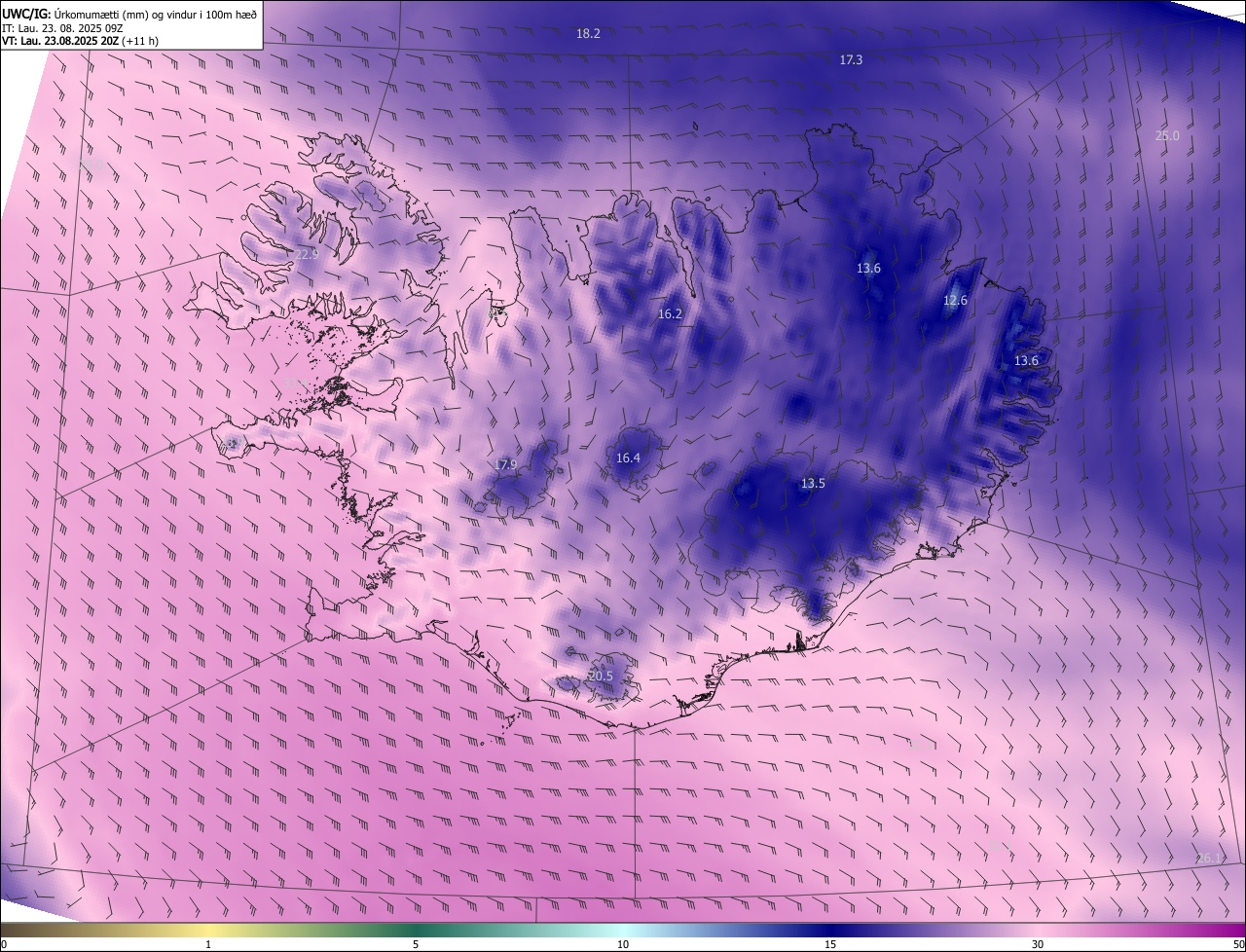Click the 5 tick on the color scale
The width and height of the screenshot is (1246, 952).
416,944
